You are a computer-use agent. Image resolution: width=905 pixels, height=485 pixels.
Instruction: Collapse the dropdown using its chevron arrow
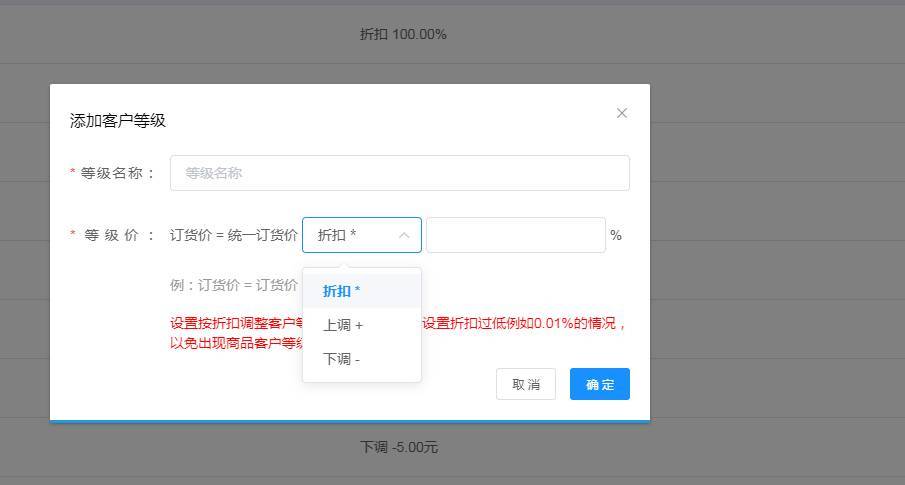click(404, 235)
